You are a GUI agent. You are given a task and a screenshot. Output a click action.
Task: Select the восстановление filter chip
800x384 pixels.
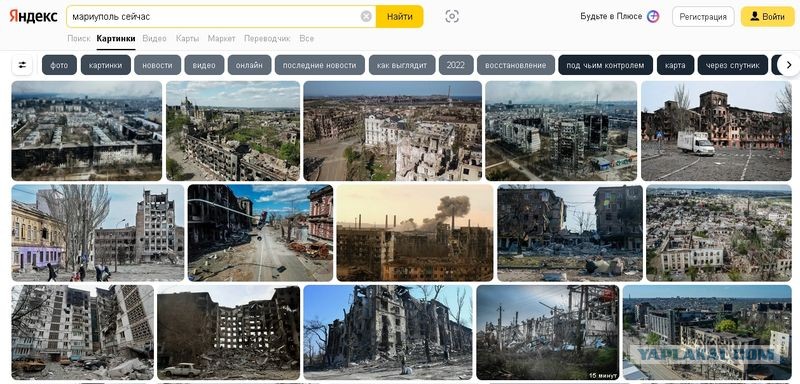516,65
